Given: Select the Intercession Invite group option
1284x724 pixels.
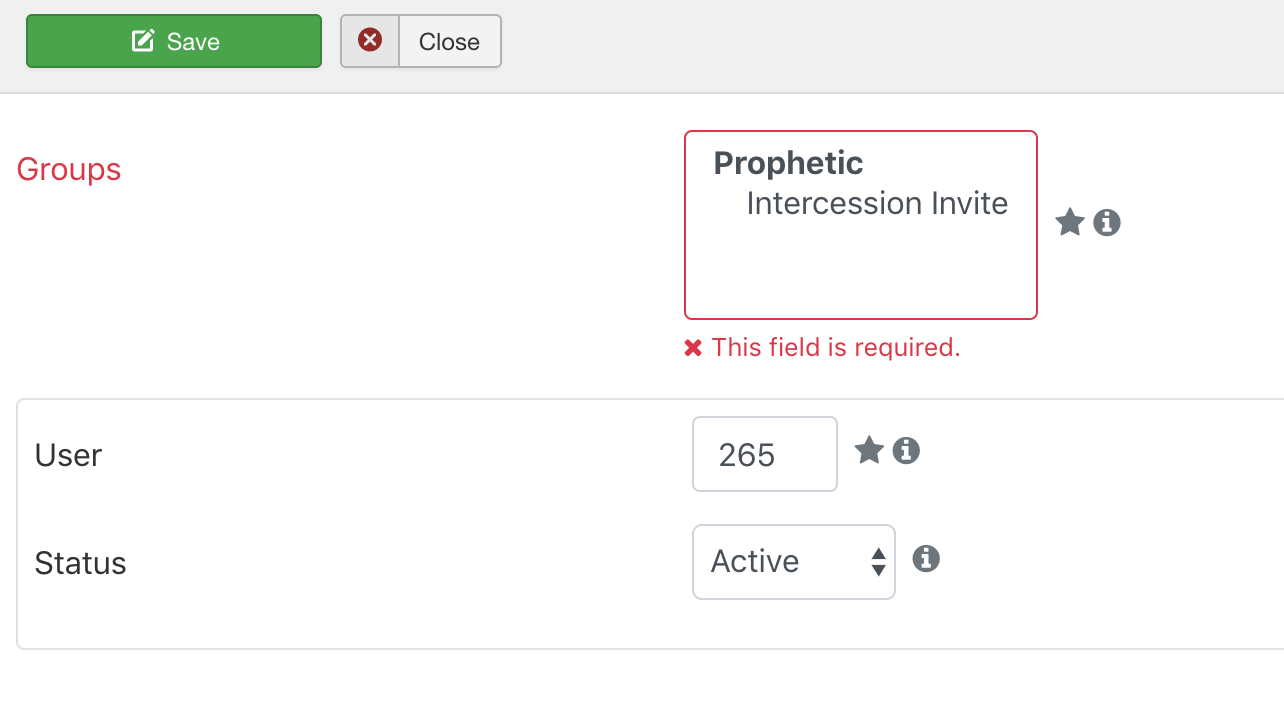Looking at the screenshot, I should coord(877,203).
